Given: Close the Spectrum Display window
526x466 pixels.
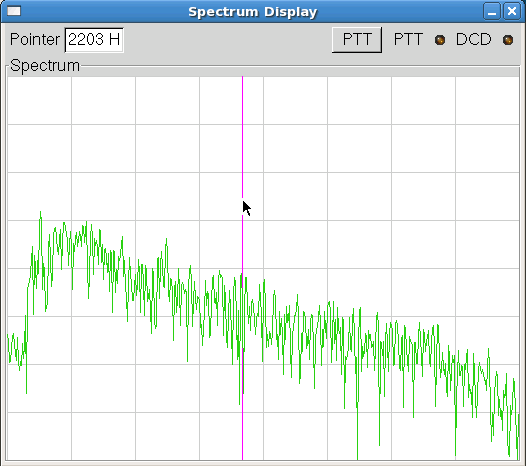Looking at the screenshot, I should (512, 12).
